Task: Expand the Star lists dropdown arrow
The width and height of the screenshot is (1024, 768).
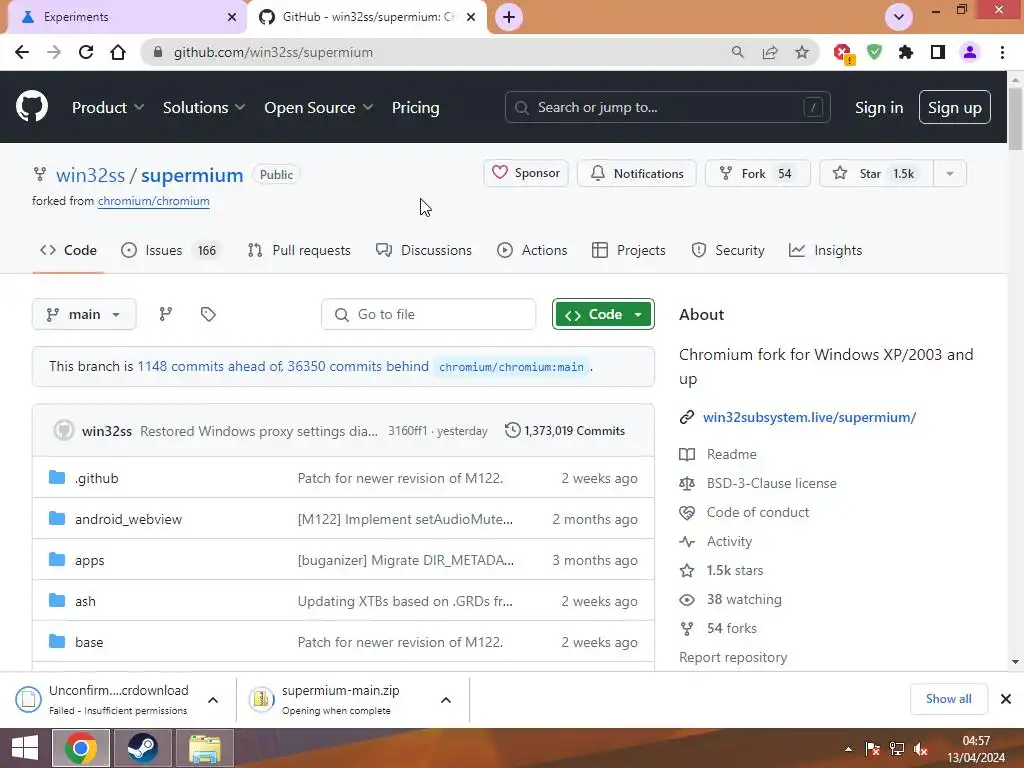Action: coord(950,174)
